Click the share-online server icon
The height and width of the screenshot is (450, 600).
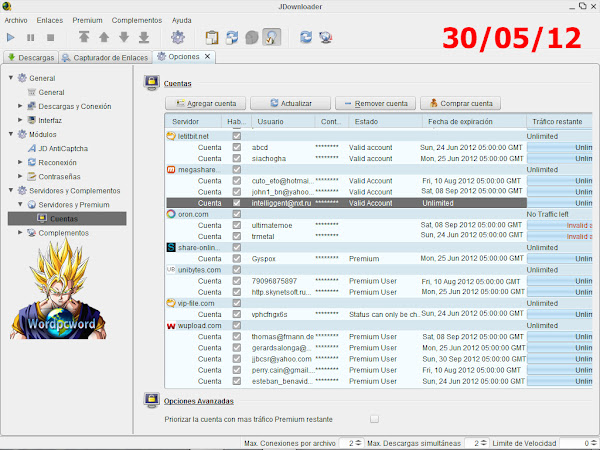click(171, 247)
